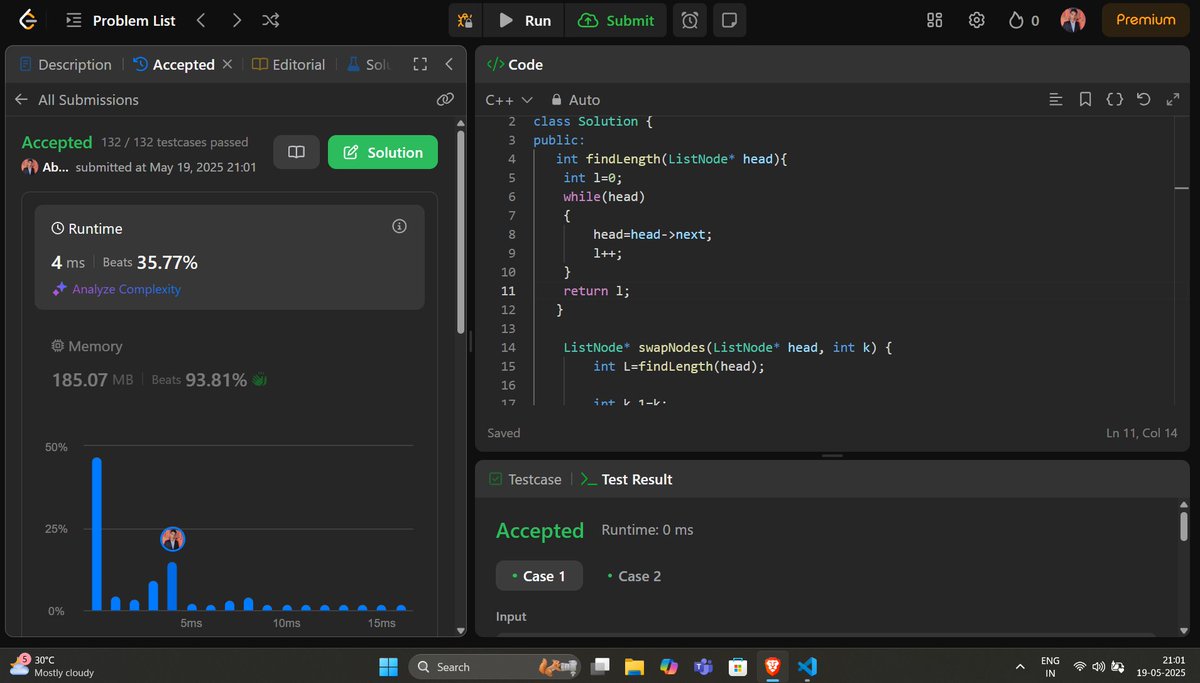Open the layout grid icon
1200x683 pixels.
point(935,20)
